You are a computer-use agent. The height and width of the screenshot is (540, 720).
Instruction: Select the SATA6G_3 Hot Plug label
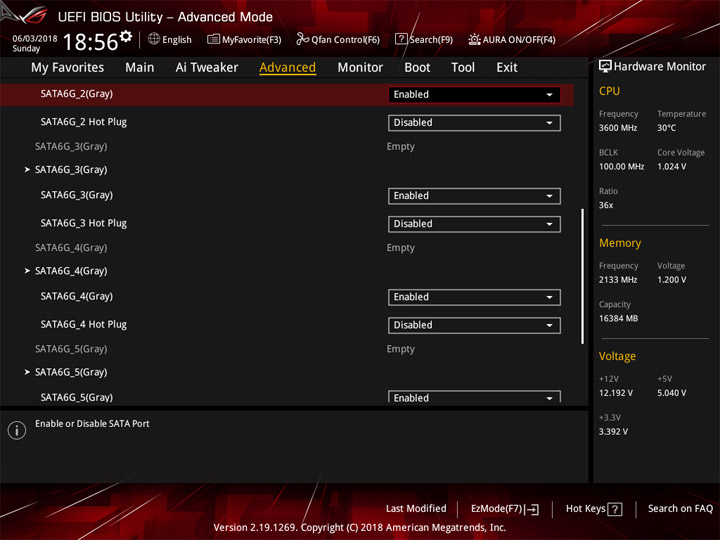(x=84, y=223)
